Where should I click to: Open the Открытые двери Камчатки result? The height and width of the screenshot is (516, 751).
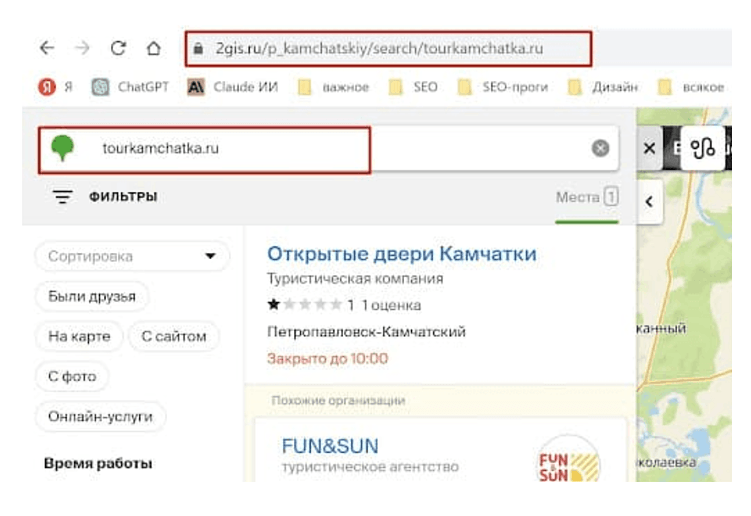coord(402,254)
